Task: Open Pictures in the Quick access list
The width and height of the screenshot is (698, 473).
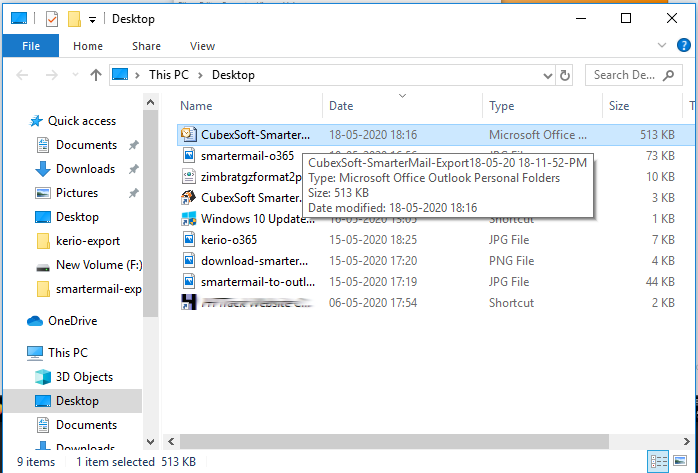Action: click(x=77, y=193)
